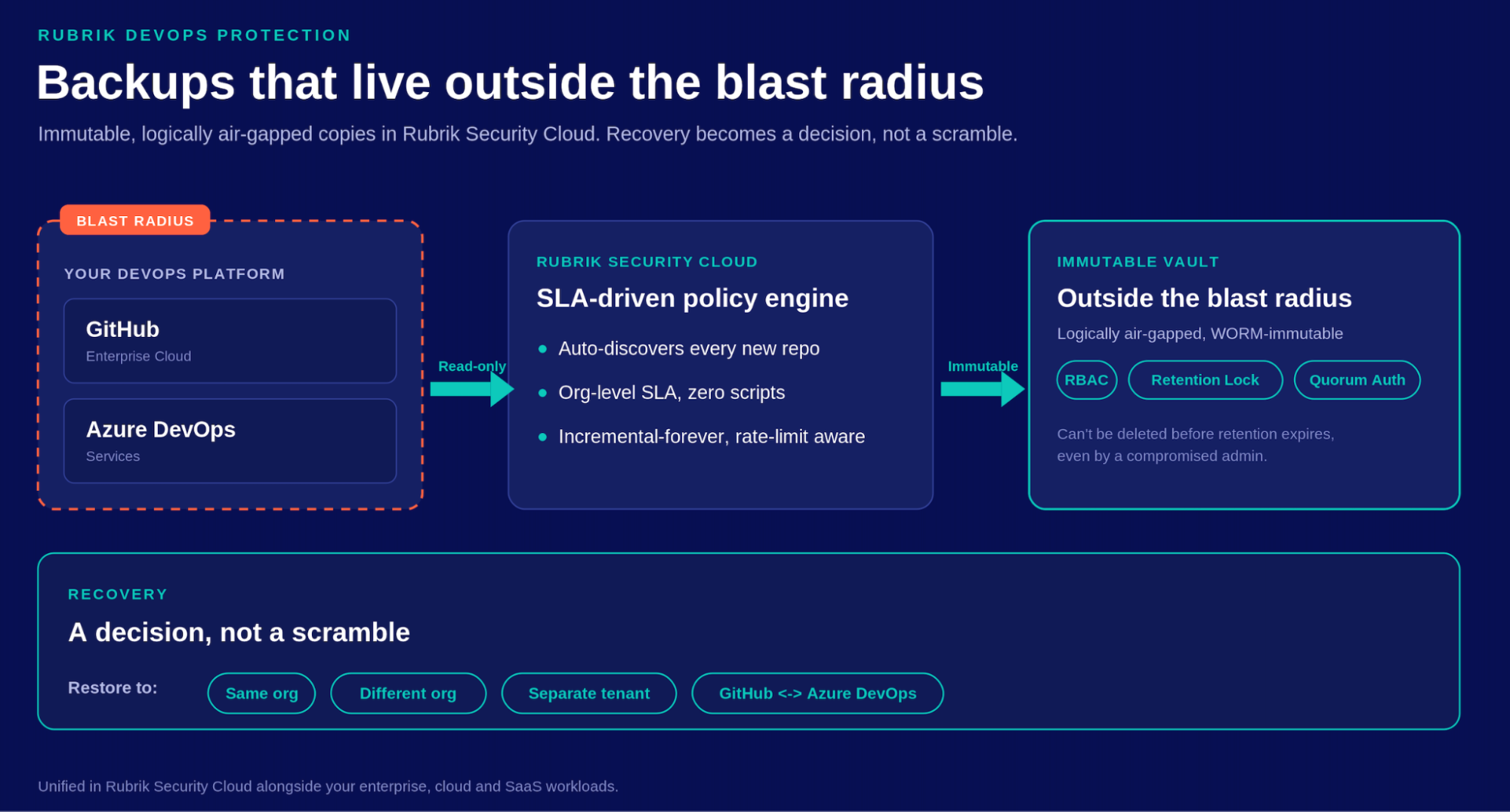The height and width of the screenshot is (812, 1510).
Task: Click the 'YOUR DEVOPS PLATFORM' label
Action: [x=174, y=274]
